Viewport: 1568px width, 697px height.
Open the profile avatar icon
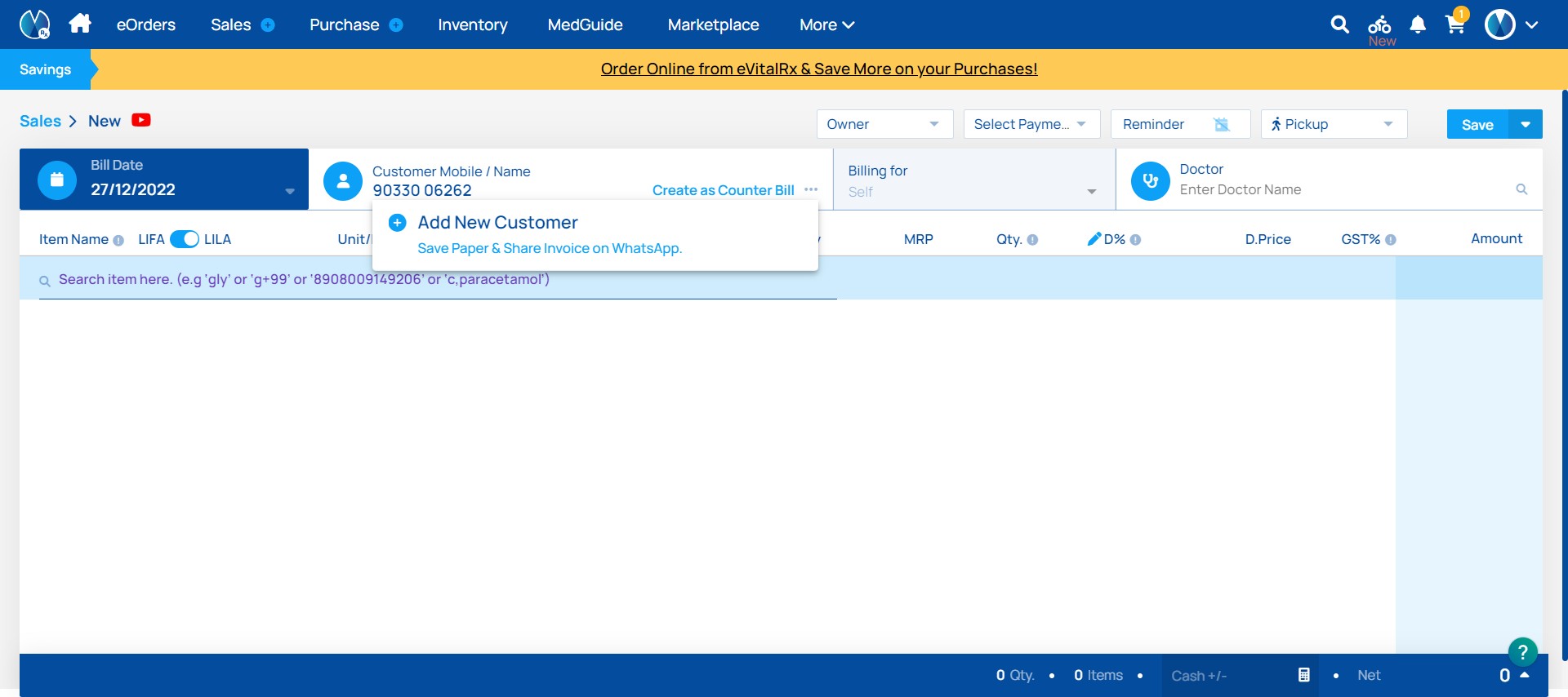coord(1500,24)
